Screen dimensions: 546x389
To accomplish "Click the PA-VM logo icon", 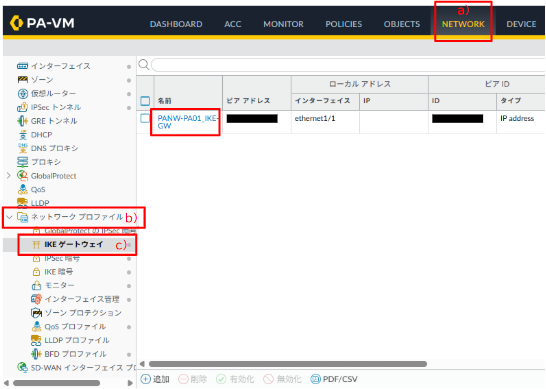I will point(16,23).
